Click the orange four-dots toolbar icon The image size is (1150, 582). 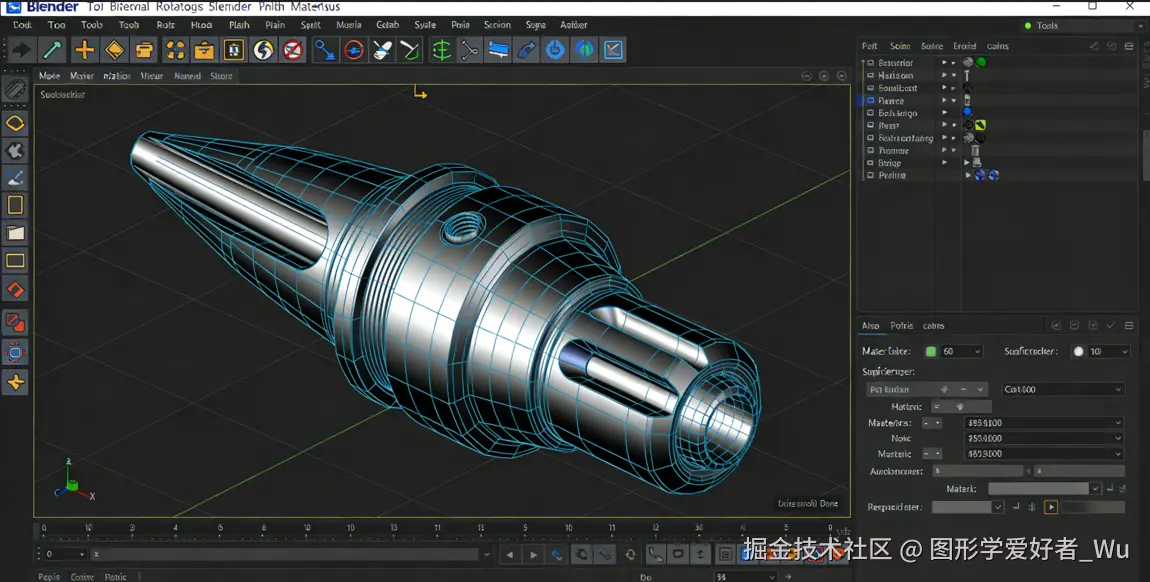[175, 50]
